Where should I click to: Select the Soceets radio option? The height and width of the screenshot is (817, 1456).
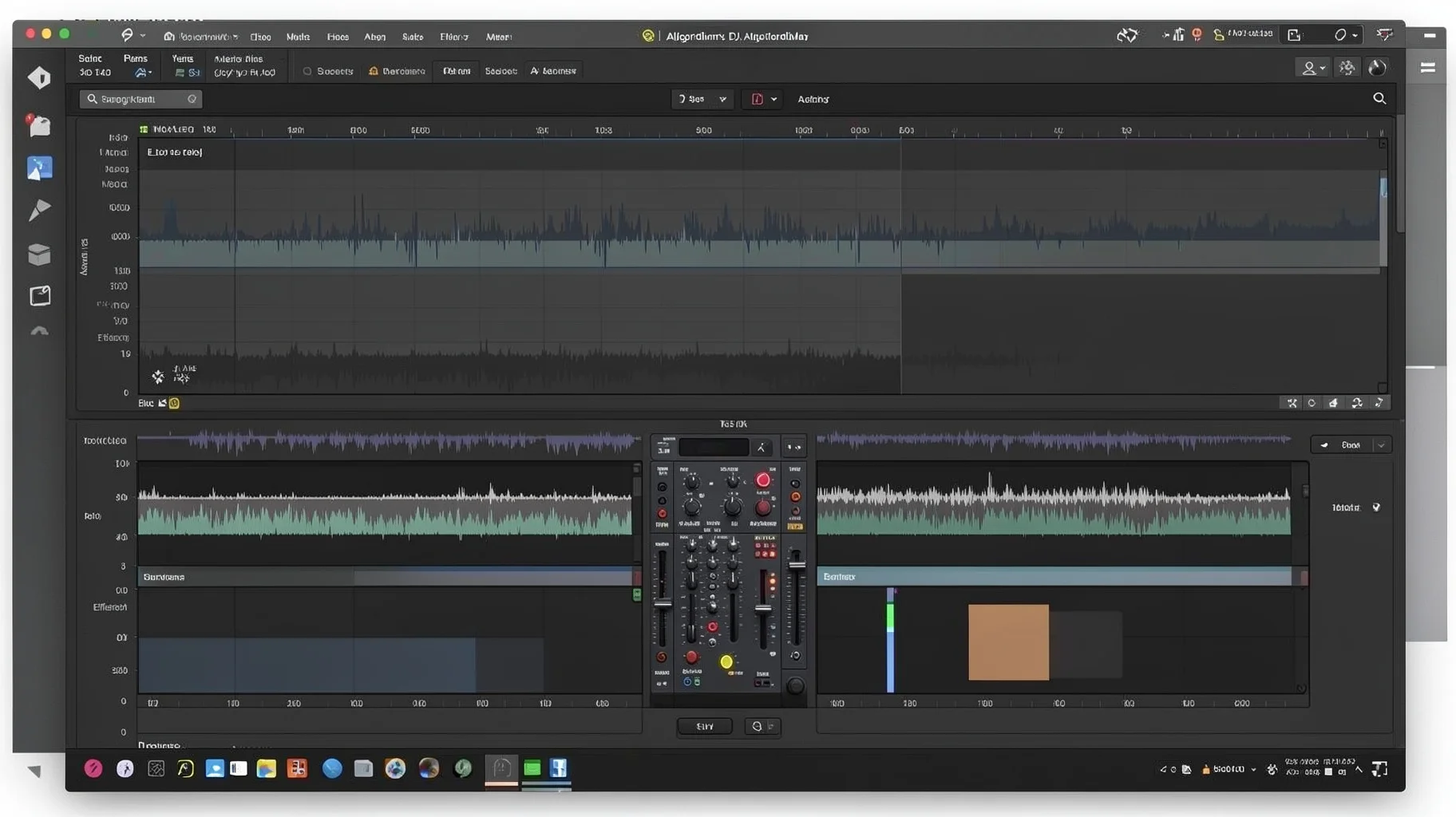click(327, 71)
